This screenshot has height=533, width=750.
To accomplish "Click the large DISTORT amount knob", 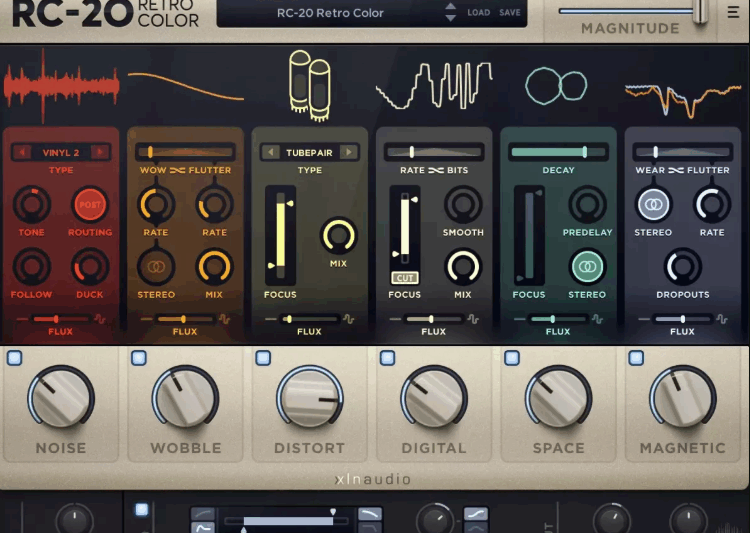I will [310, 397].
